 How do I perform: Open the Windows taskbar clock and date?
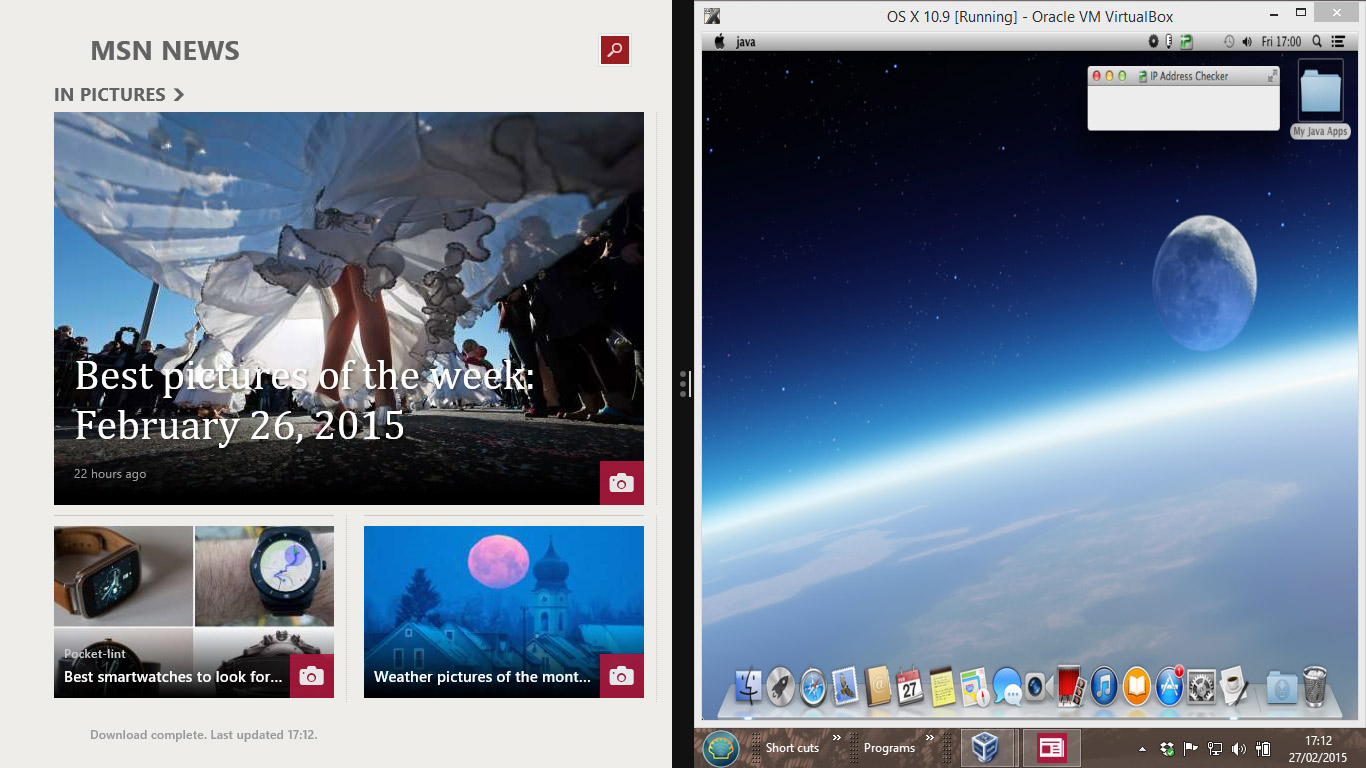pos(1319,748)
